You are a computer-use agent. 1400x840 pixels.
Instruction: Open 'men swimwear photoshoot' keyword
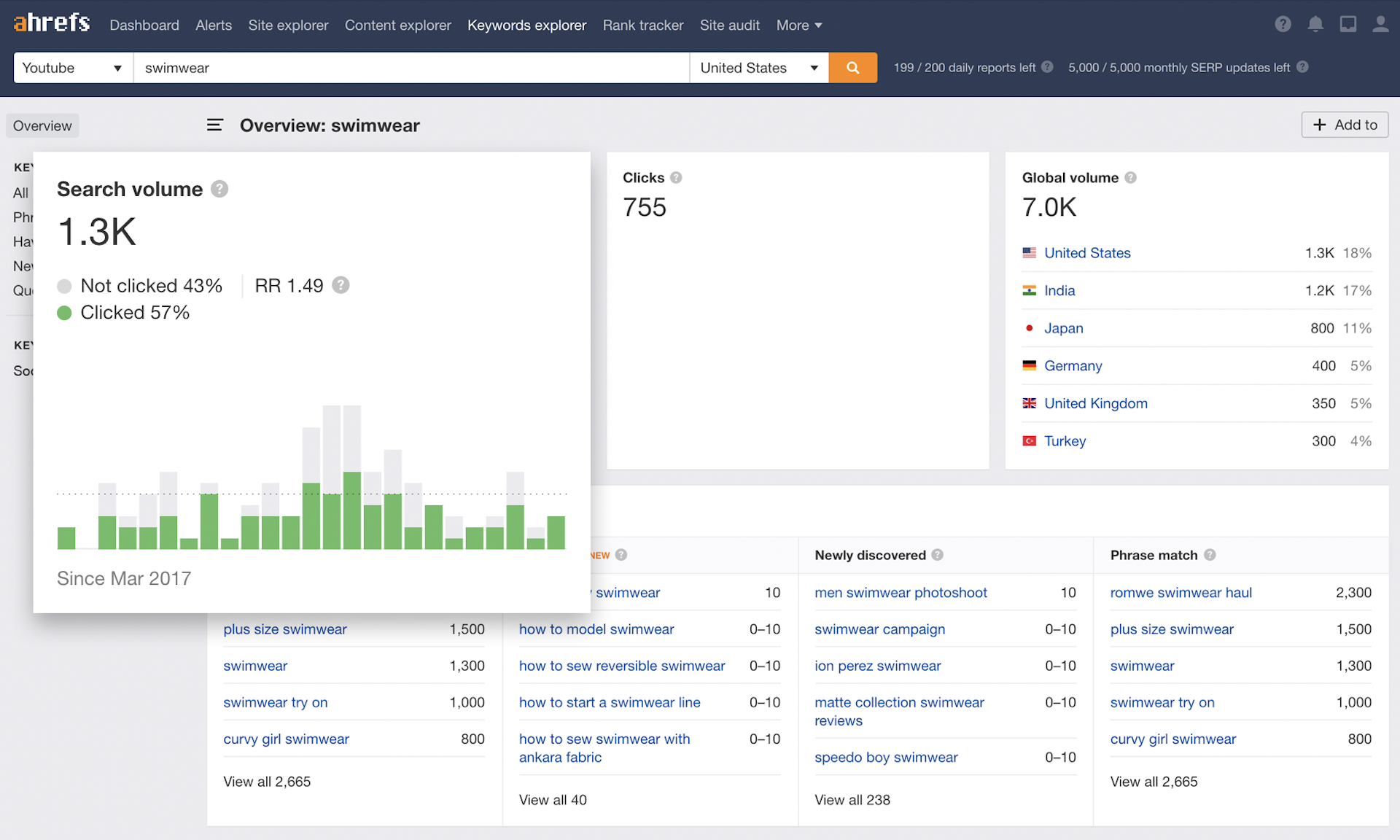[x=901, y=593]
